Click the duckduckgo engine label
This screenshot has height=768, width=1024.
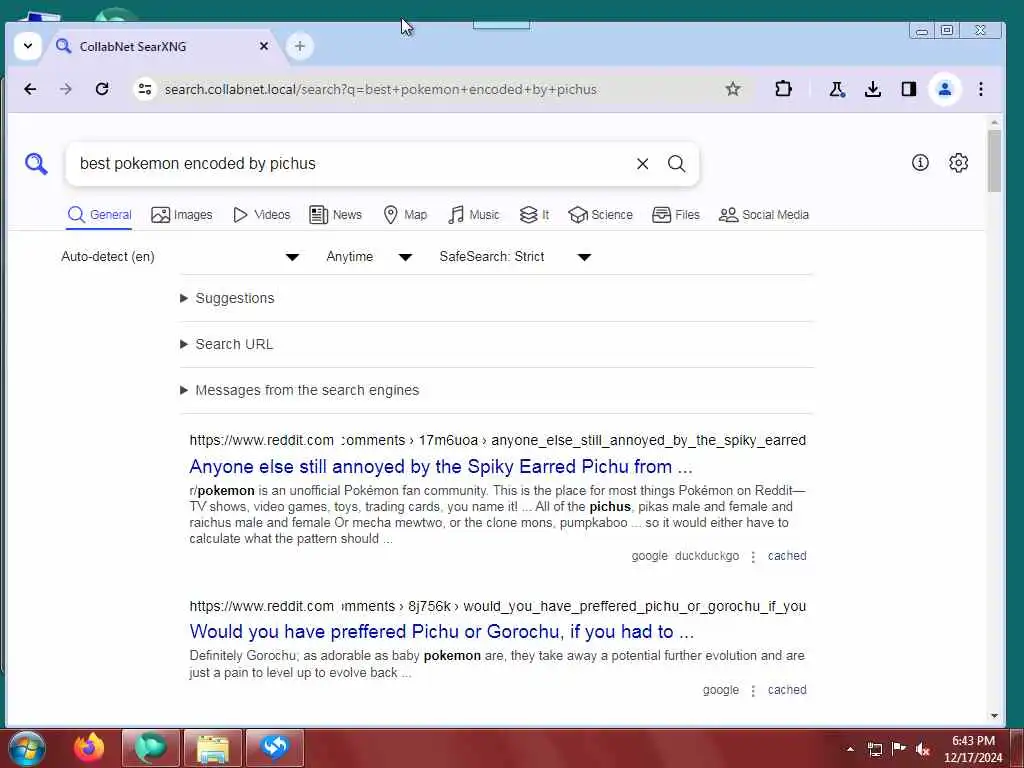707,556
